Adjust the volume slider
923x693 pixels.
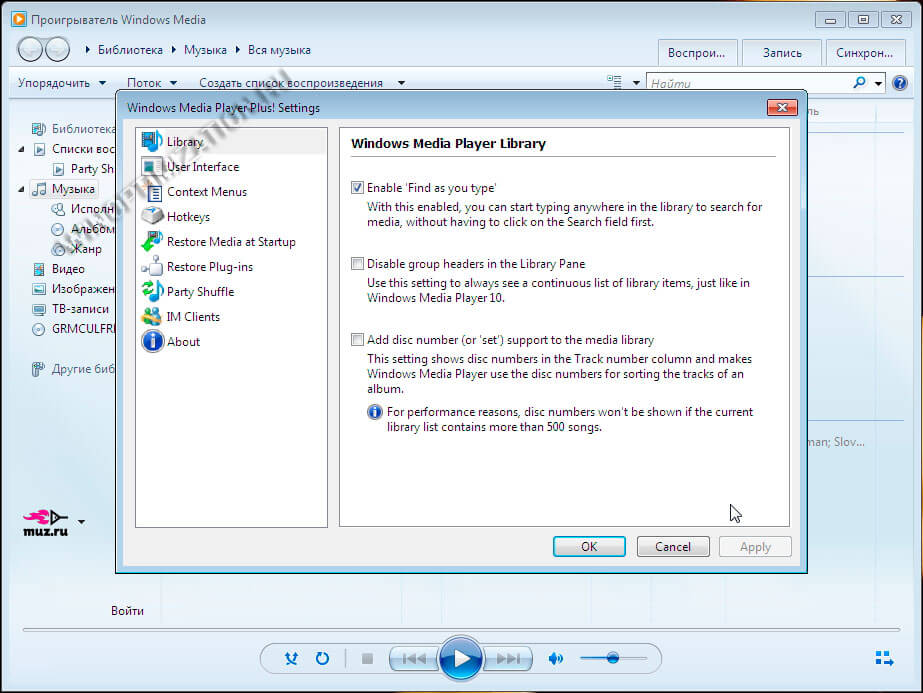point(612,658)
